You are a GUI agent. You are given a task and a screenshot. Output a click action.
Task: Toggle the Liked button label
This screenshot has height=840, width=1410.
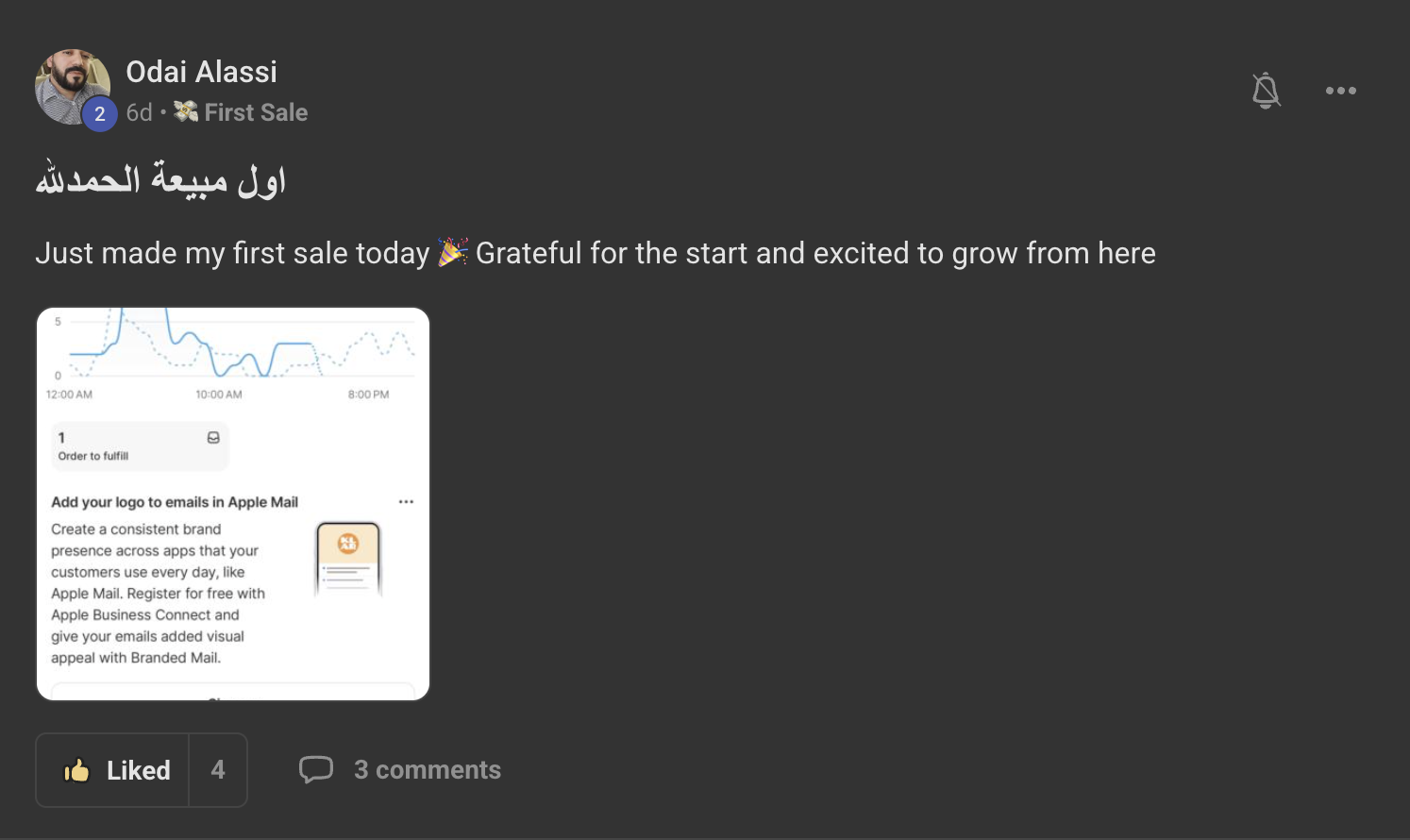(x=138, y=770)
